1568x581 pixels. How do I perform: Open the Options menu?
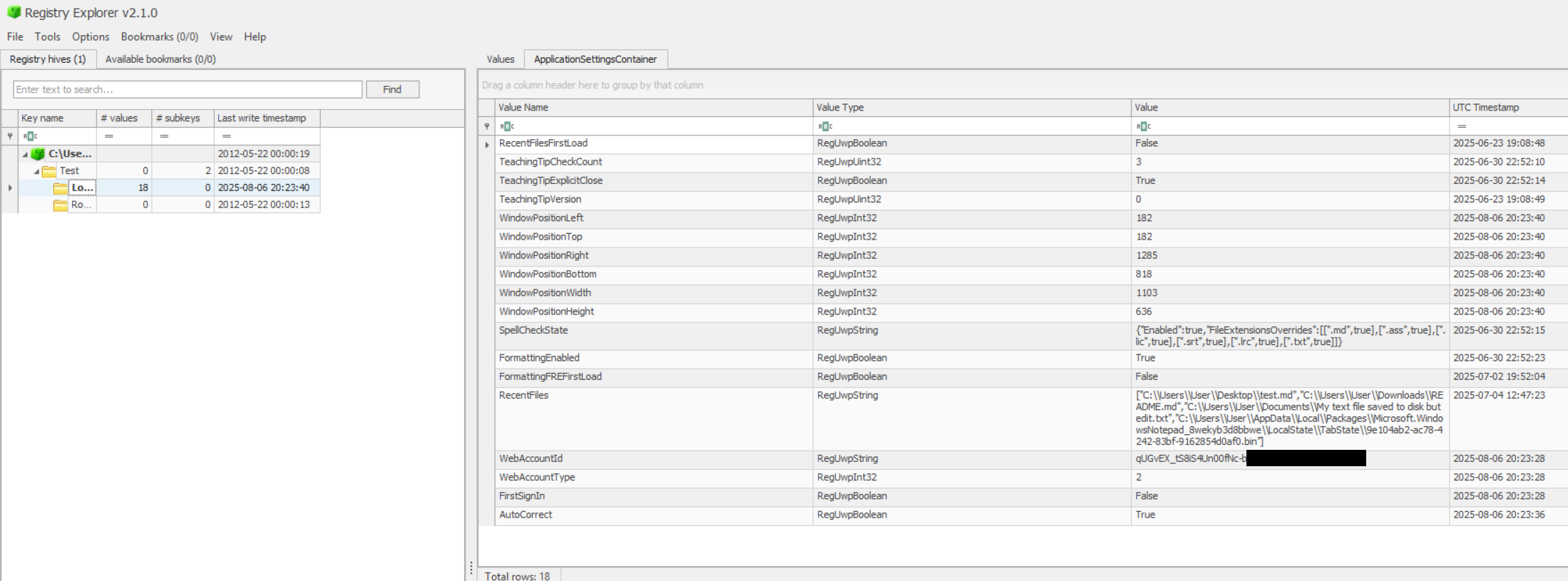pos(91,36)
